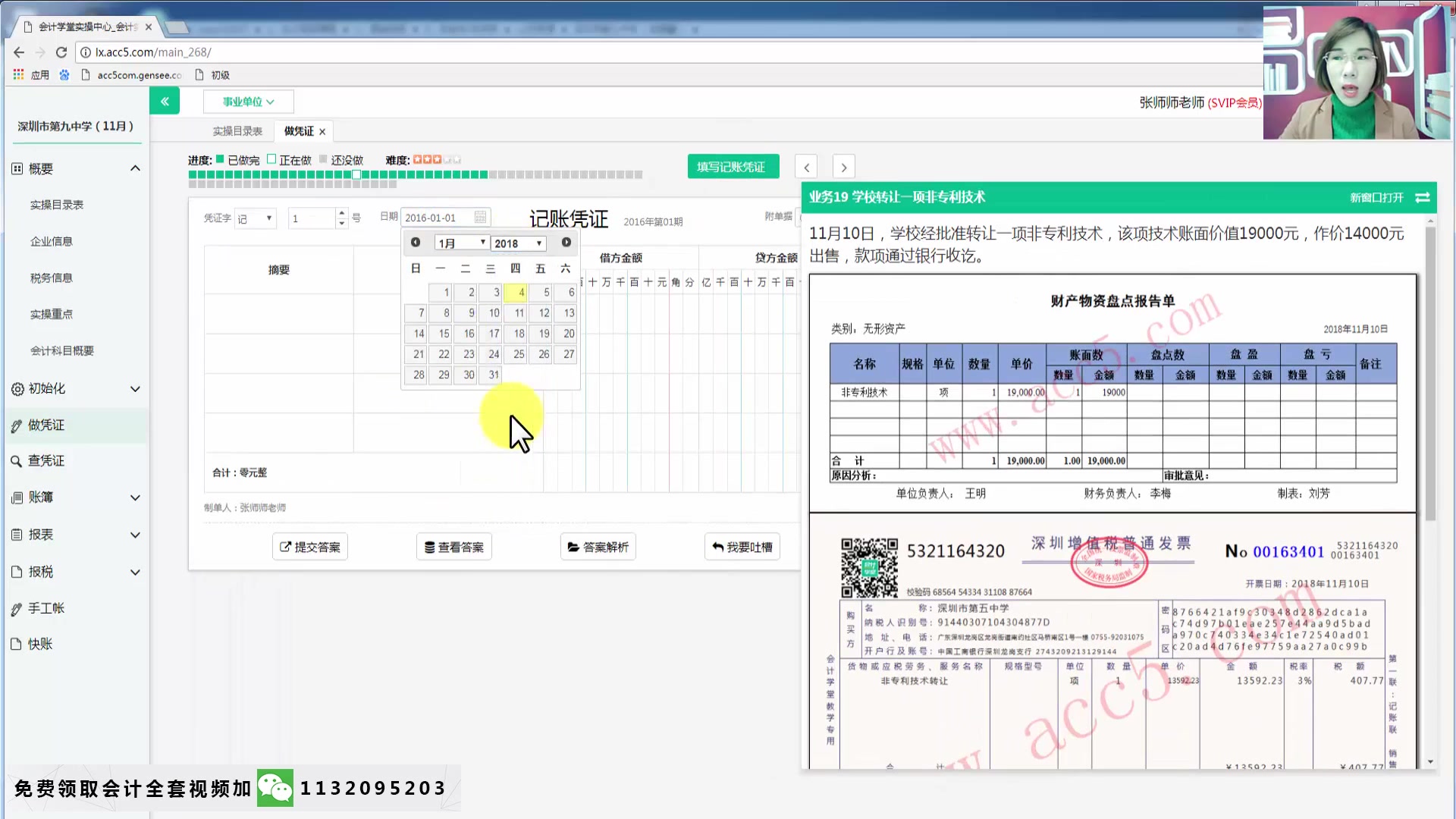
Task: Click the 查看答案 button
Action: point(454,546)
